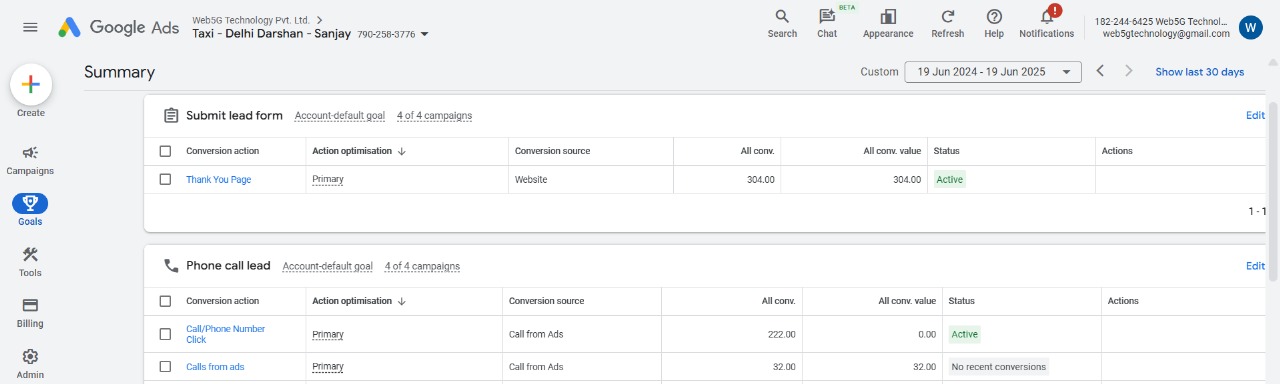Go to previous date period arrow
The height and width of the screenshot is (384, 1280).
[1100, 71]
